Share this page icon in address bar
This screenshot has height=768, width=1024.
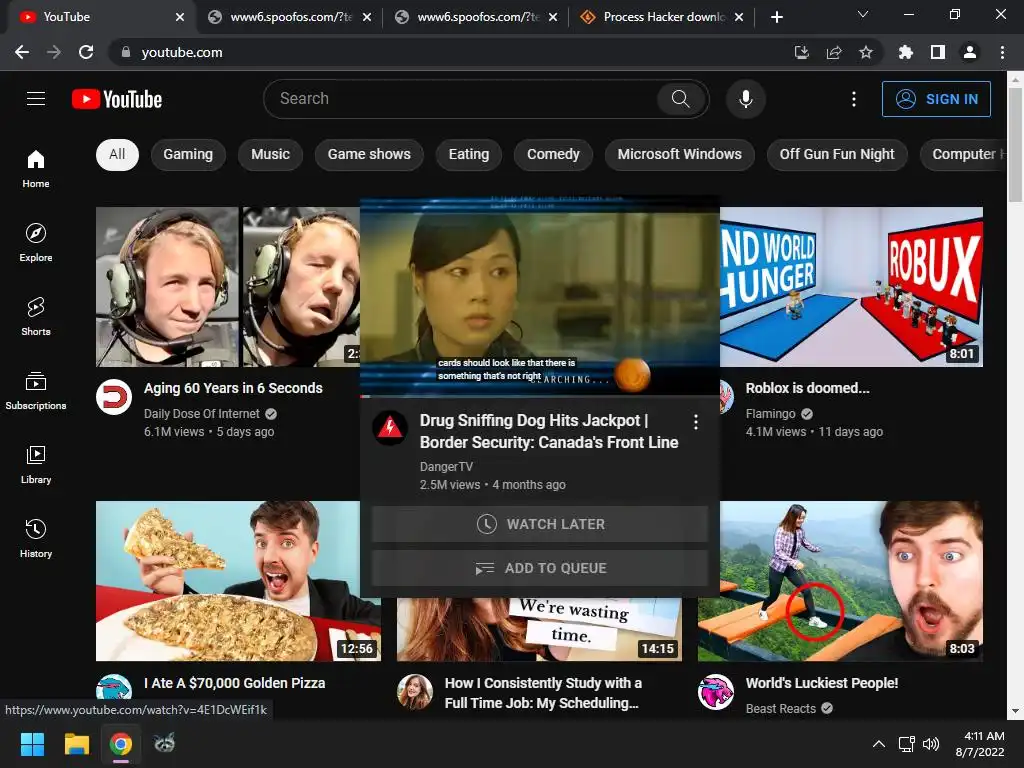(834, 52)
